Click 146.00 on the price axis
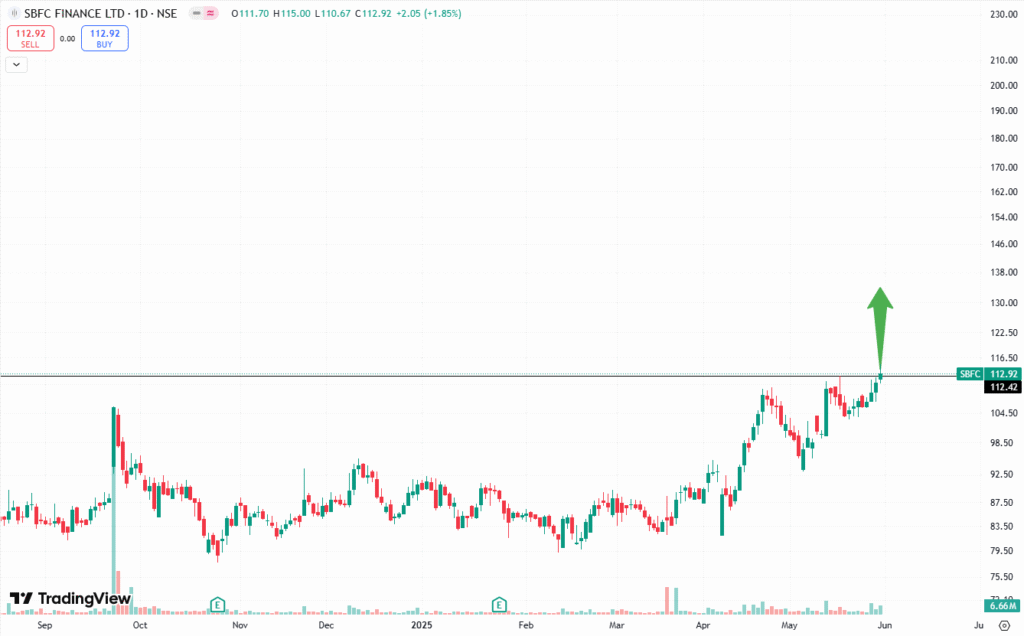 (x=1004, y=244)
